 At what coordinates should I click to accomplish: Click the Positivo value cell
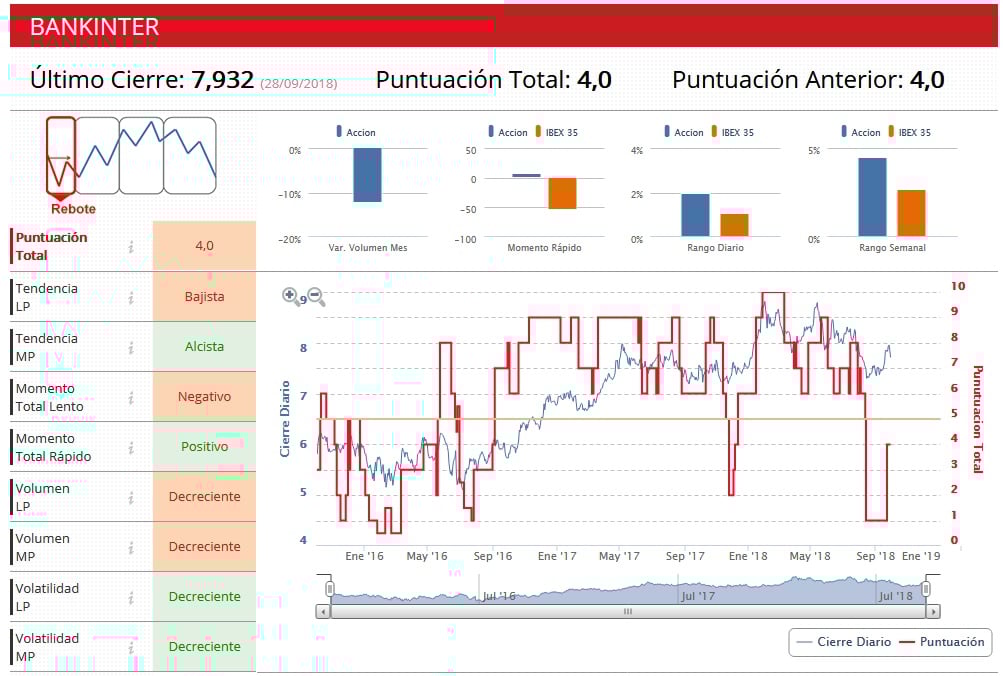205,446
